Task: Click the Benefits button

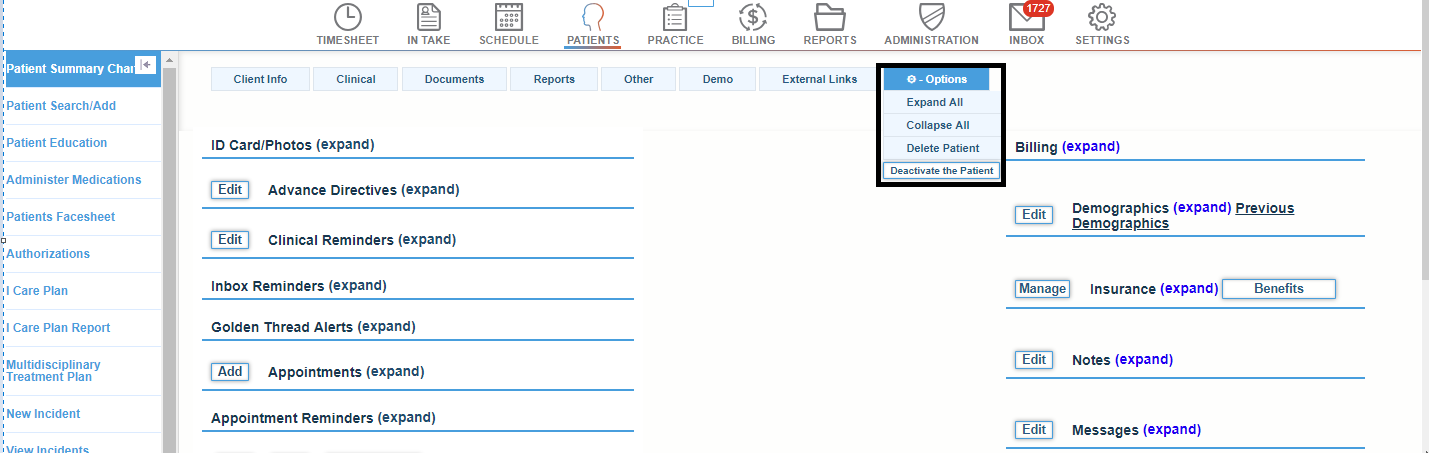Action: pos(1278,289)
